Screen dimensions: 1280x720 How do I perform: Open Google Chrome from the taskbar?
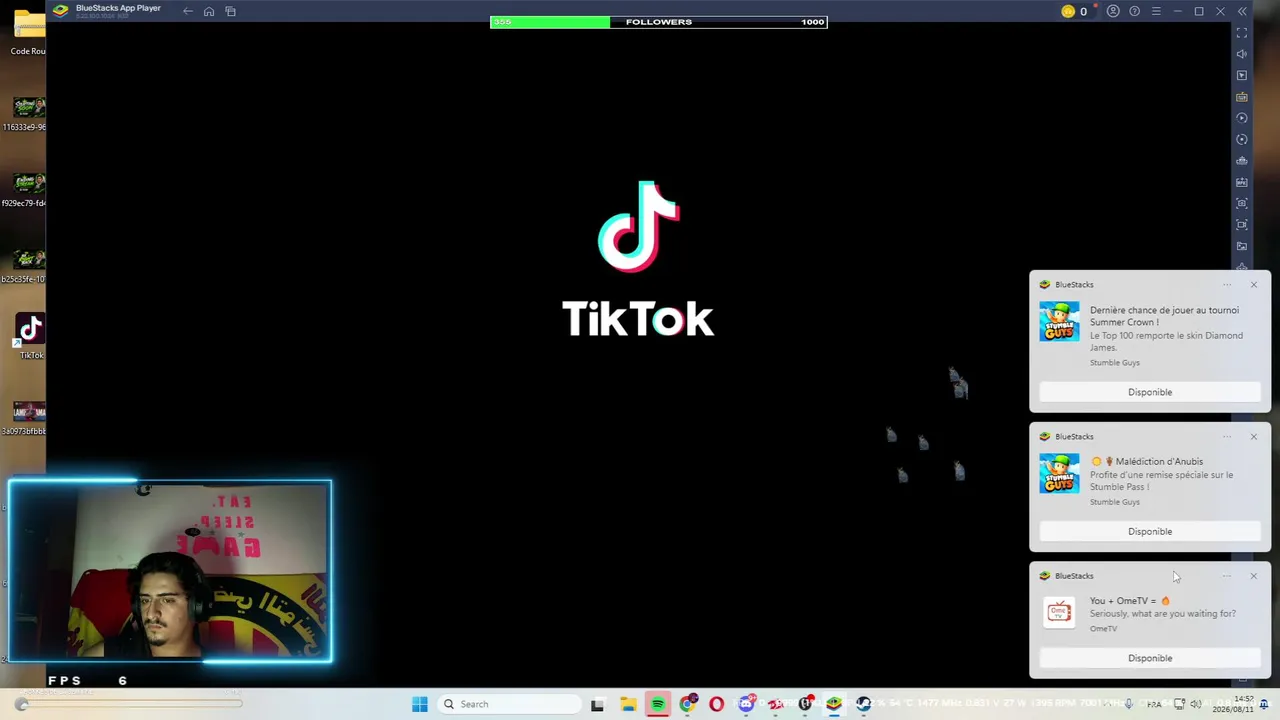click(x=687, y=704)
